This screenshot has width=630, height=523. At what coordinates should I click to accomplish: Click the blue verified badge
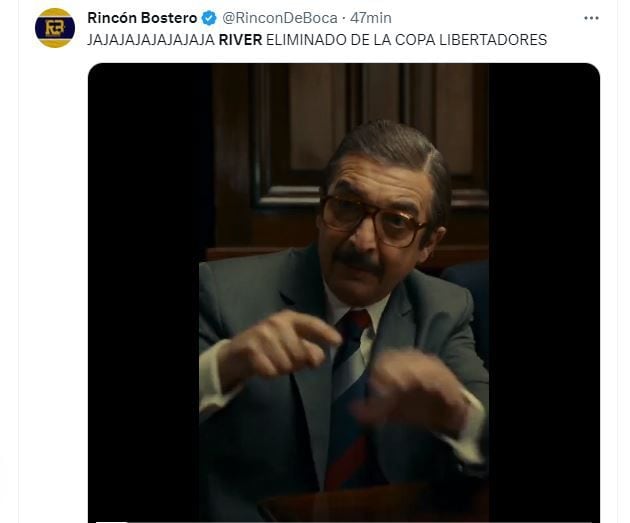[x=209, y=18]
